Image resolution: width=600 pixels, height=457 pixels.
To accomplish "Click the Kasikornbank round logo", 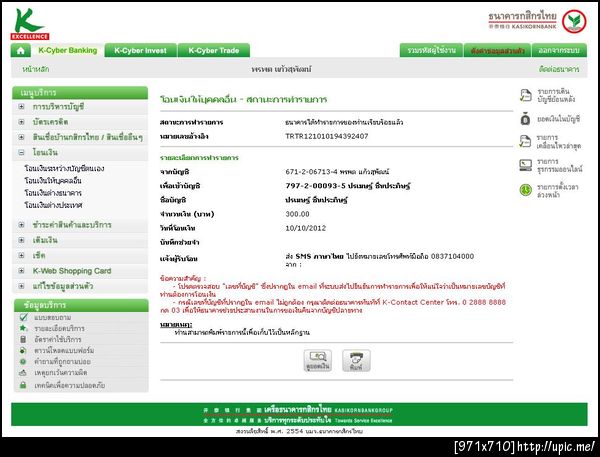I will coord(574,21).
